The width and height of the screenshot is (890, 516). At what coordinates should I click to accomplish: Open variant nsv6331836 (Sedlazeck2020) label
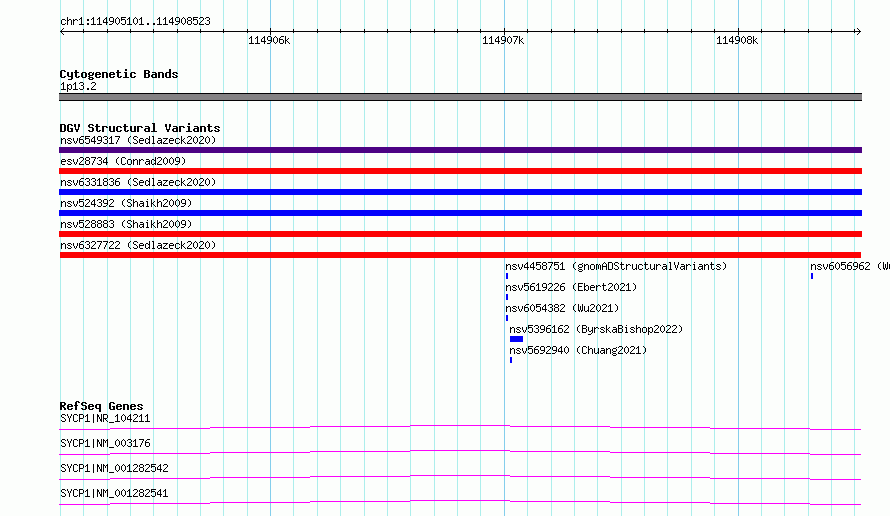138,182
